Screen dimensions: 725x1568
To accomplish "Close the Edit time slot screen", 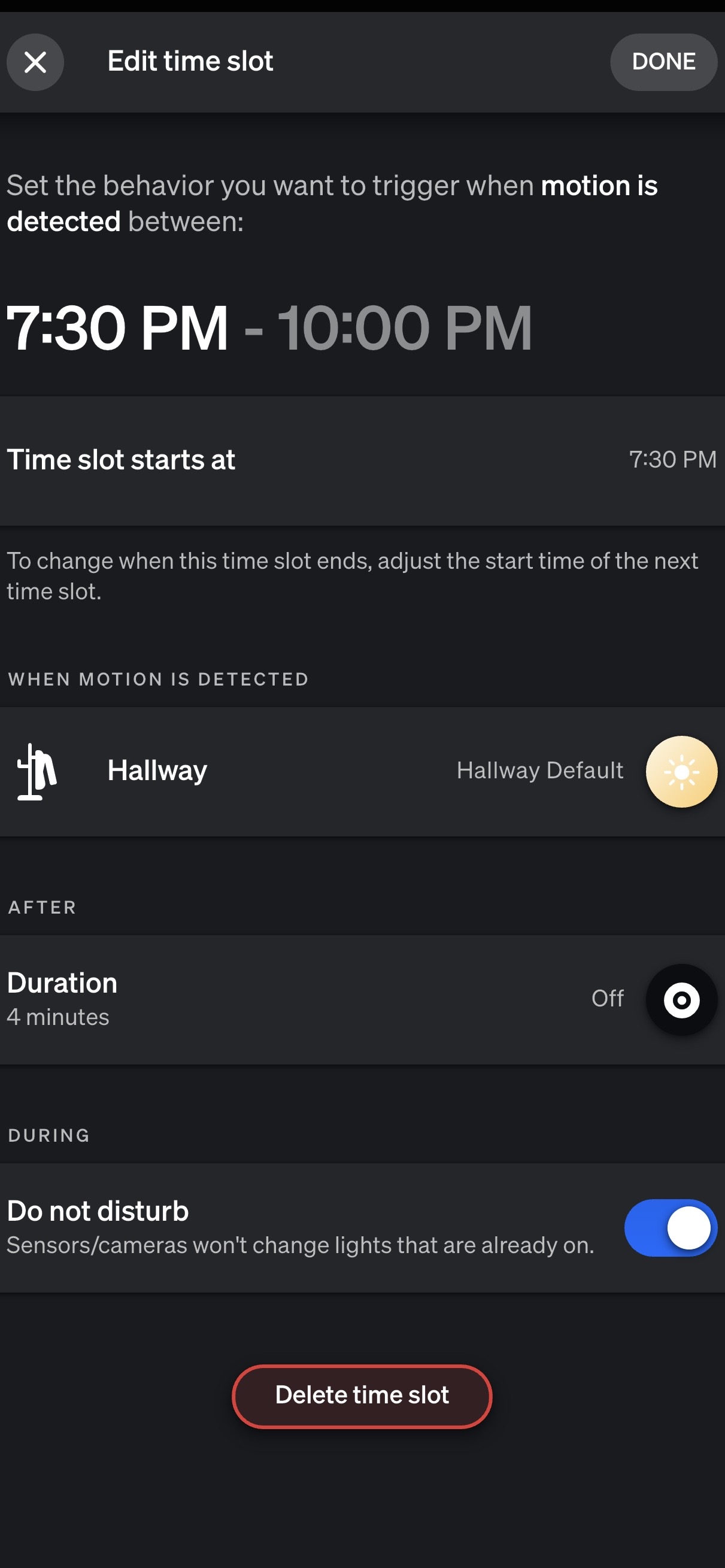I will pyautogui.click(x=35, y=62).
